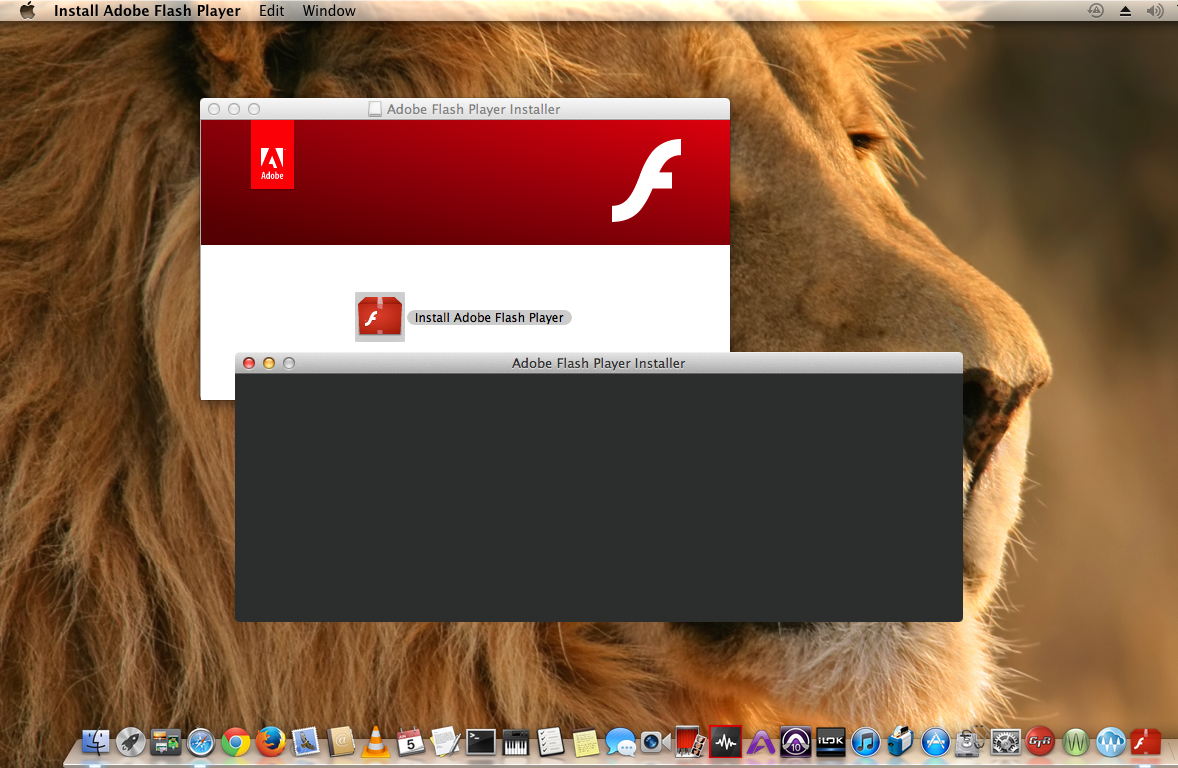The image size is (1178, 768).
Task: Open Address Book from the dock
Action: pyautogui.click(x=340, y=742)
